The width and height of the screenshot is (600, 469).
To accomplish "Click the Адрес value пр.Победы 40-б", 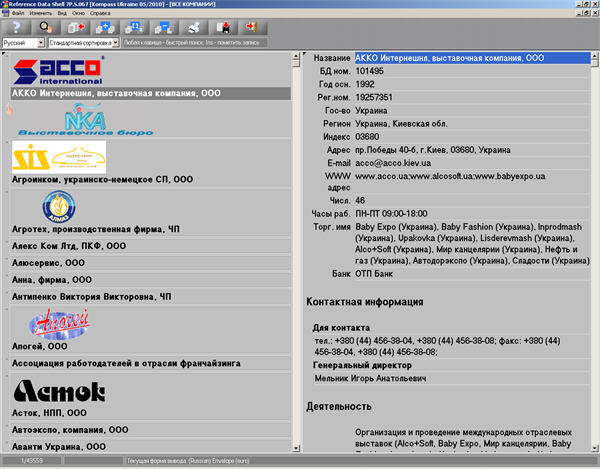I will pyautogui.click(x=433, y=150).
